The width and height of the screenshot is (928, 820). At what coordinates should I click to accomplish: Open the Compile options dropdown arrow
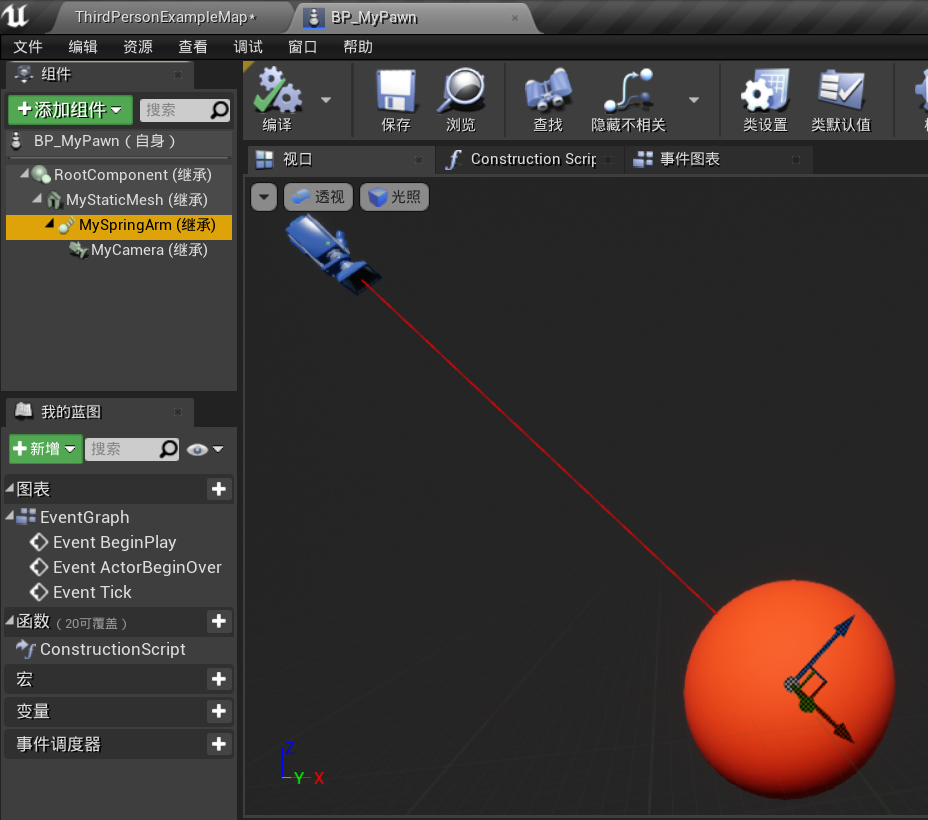coord(326,100)
